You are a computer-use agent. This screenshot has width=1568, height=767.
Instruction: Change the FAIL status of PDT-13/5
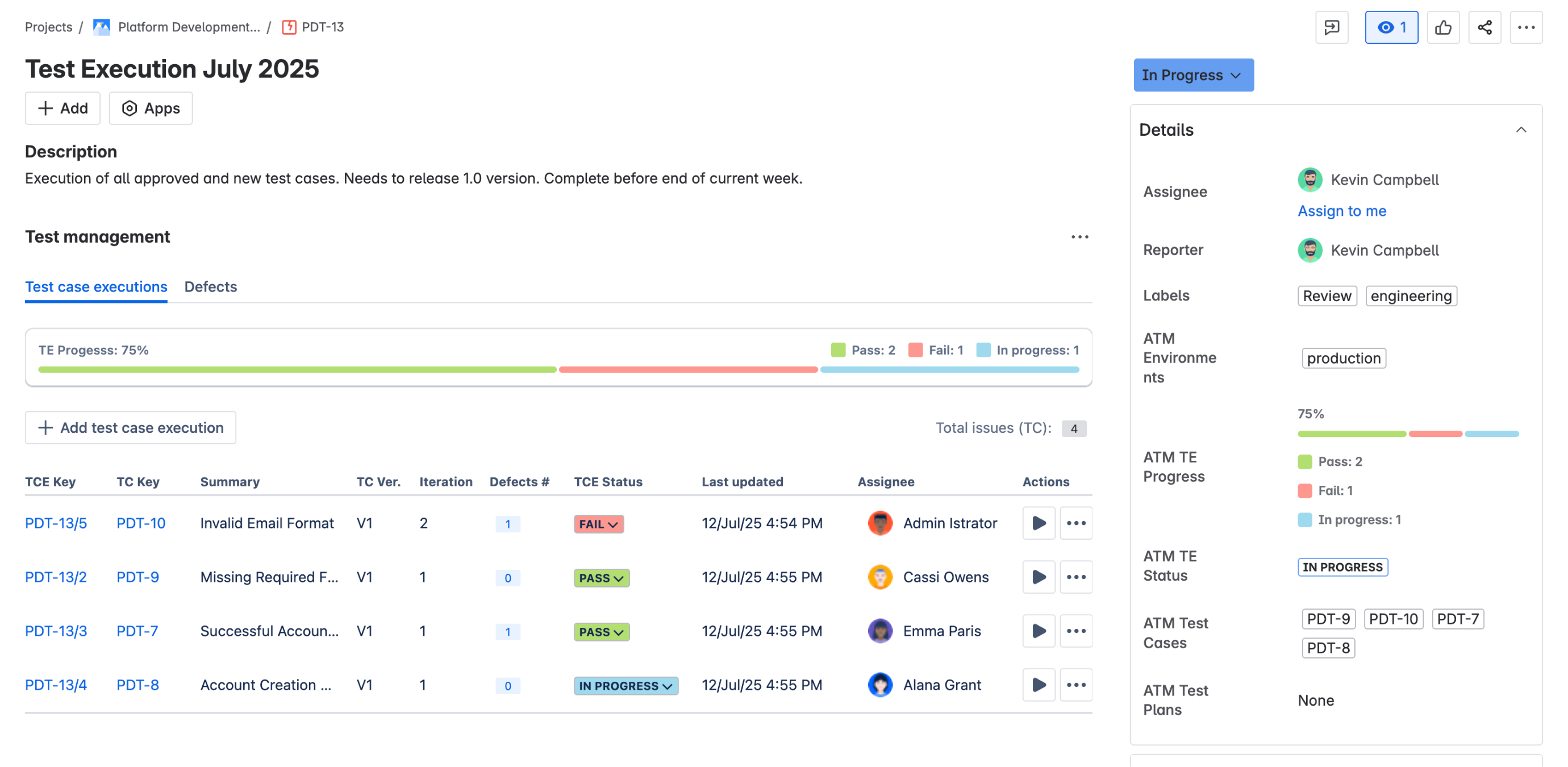(x=598, y=524)
